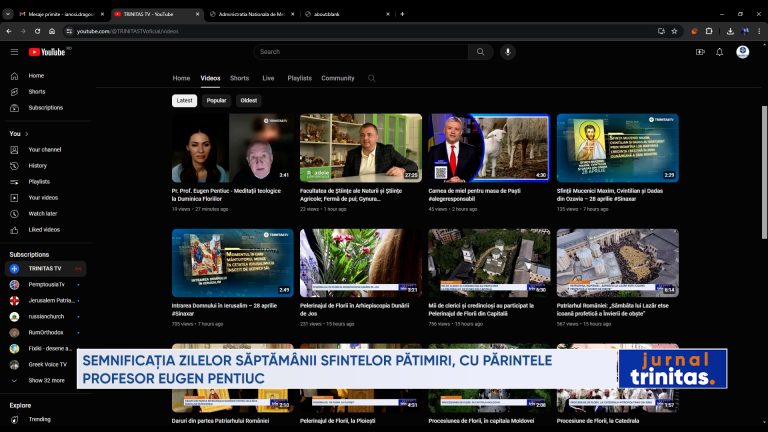This screenshot has width=768, height=432.
Task: Open the notifications bell
Action: pyautogui.click(x=720, y=52)
